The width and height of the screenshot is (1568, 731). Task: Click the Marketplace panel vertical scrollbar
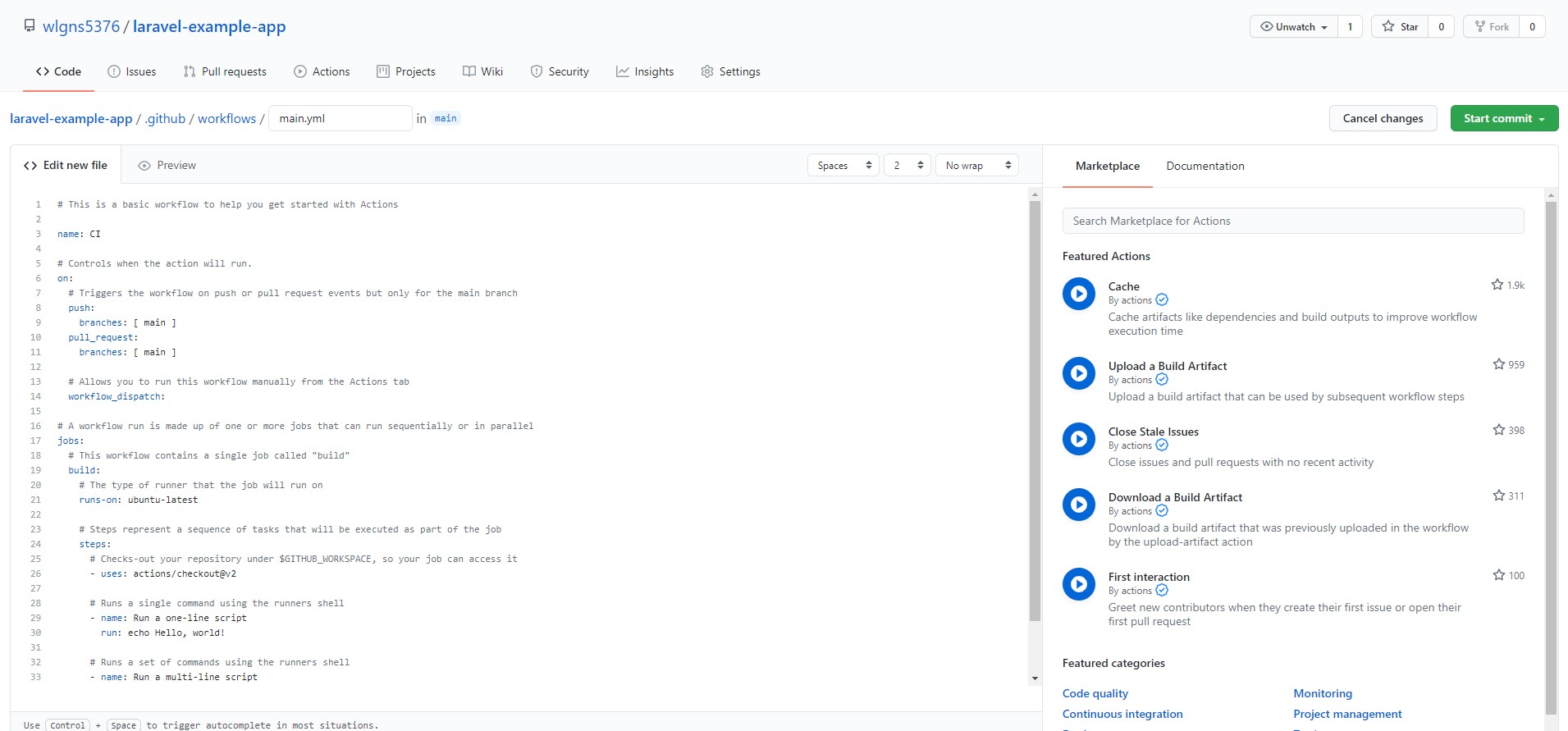pyautogui.click(x=1551, y=458)
